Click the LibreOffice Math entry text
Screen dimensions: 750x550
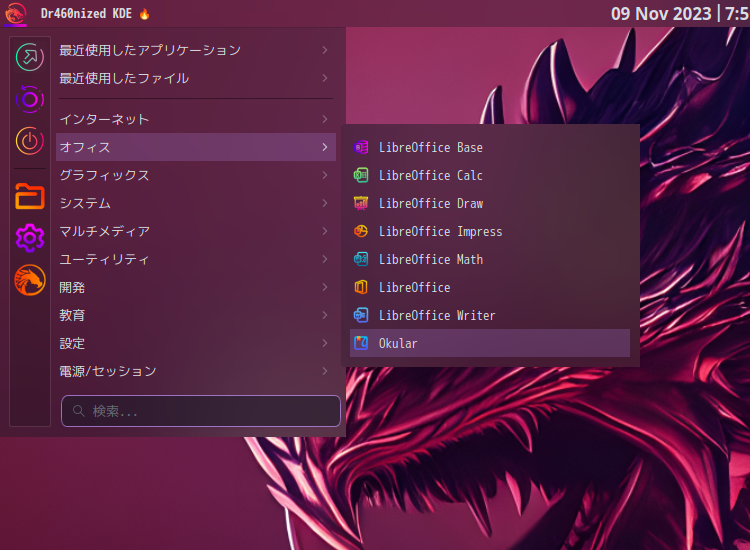431,259
